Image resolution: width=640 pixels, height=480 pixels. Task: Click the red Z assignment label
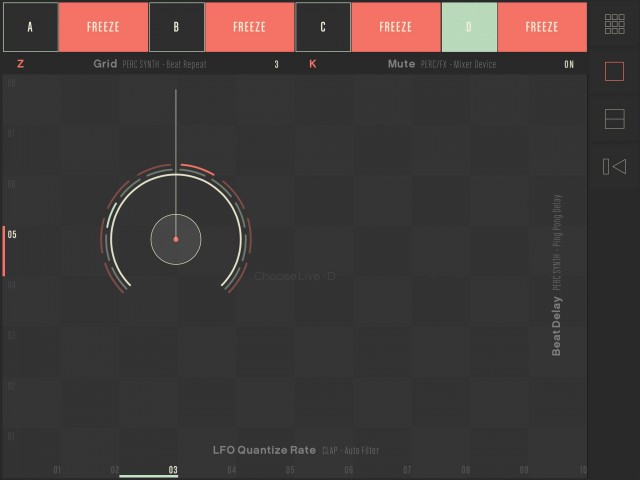[x=20, y=64]
